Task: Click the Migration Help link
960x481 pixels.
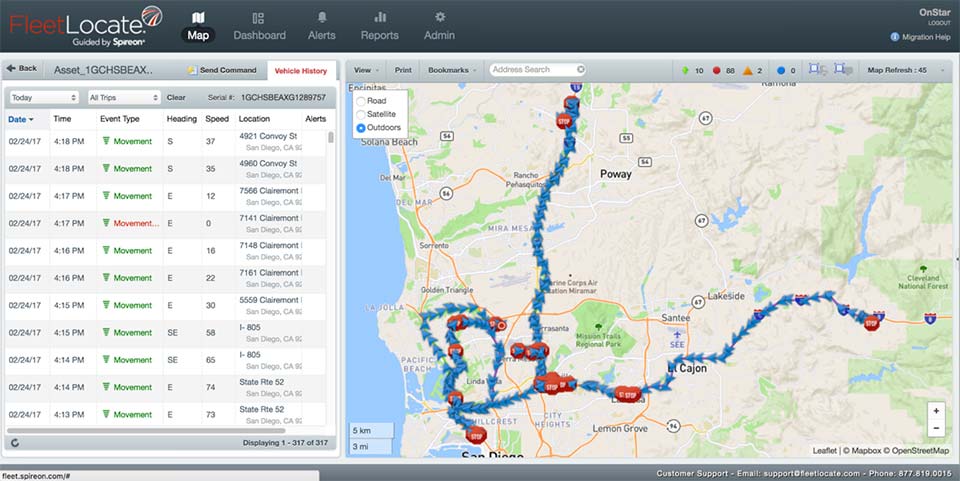Action: point(922,37)
